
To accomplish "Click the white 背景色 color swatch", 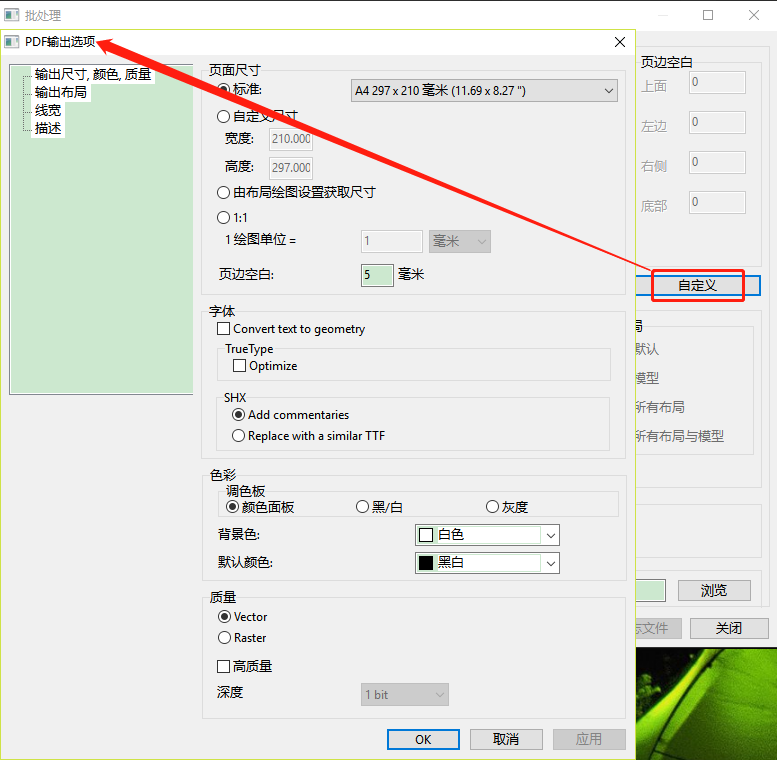I will coord(426,535).
